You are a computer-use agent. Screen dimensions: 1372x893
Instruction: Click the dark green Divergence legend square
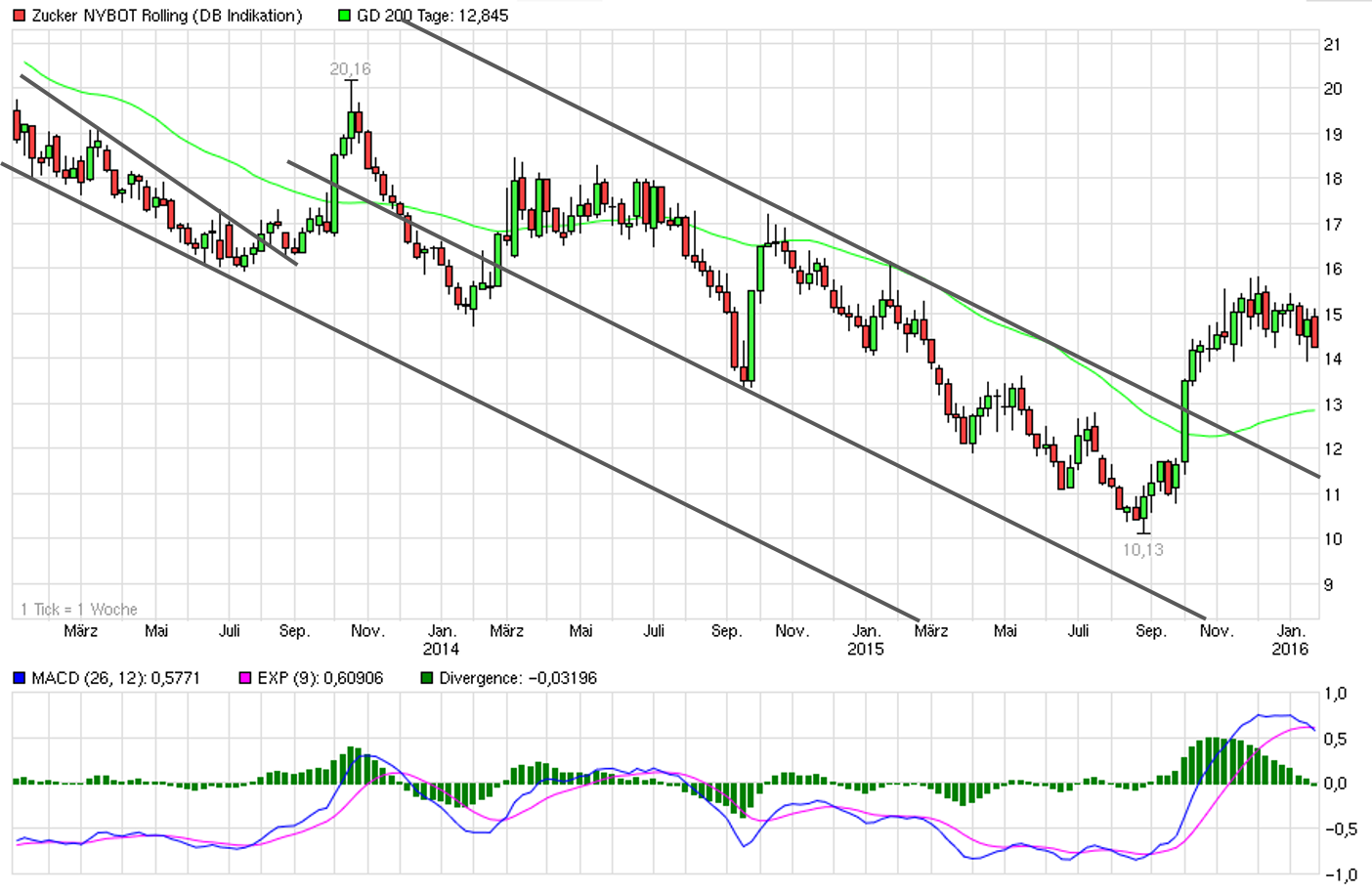tap(427, 678)
